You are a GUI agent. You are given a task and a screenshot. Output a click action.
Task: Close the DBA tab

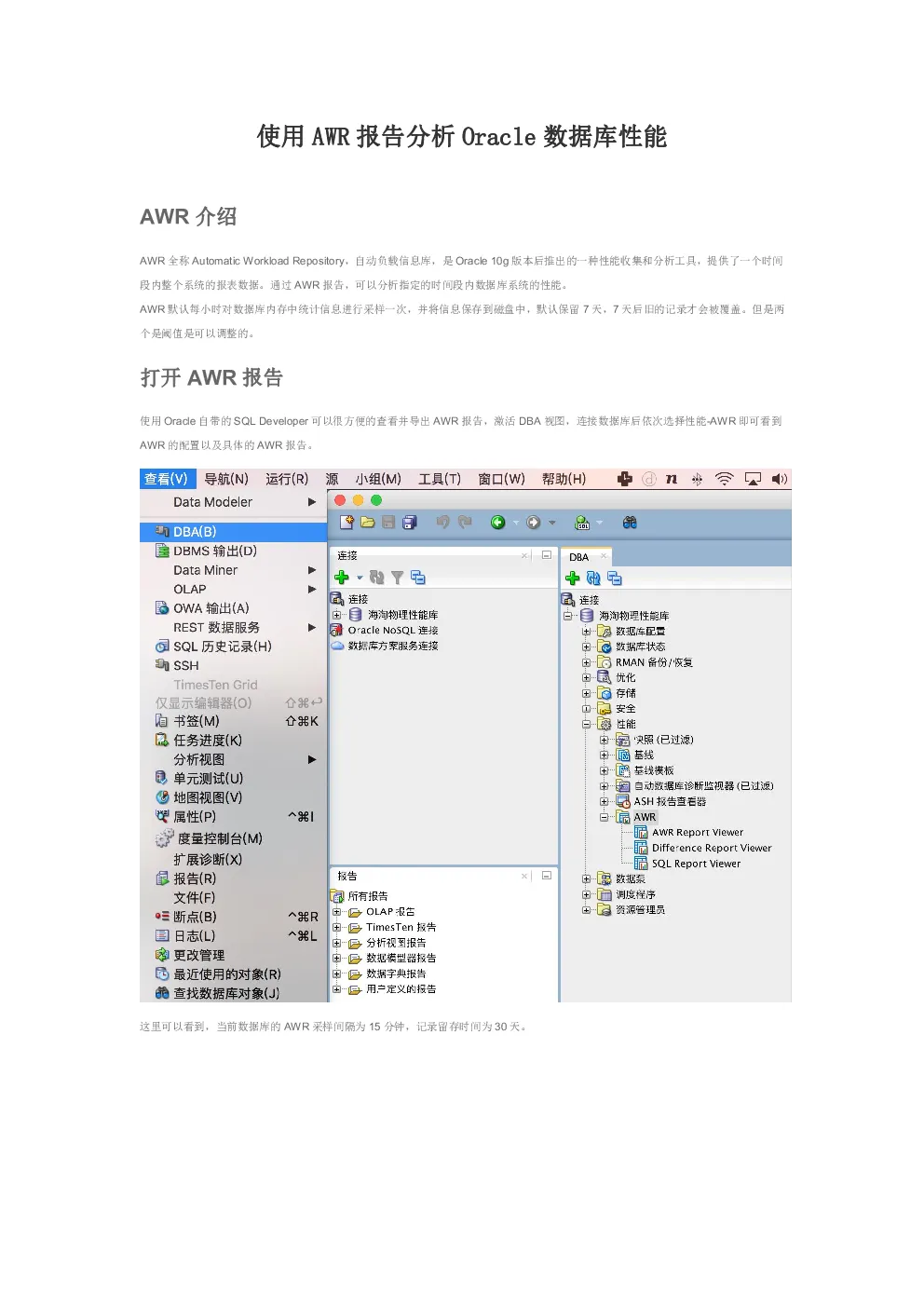coord(604,556)
